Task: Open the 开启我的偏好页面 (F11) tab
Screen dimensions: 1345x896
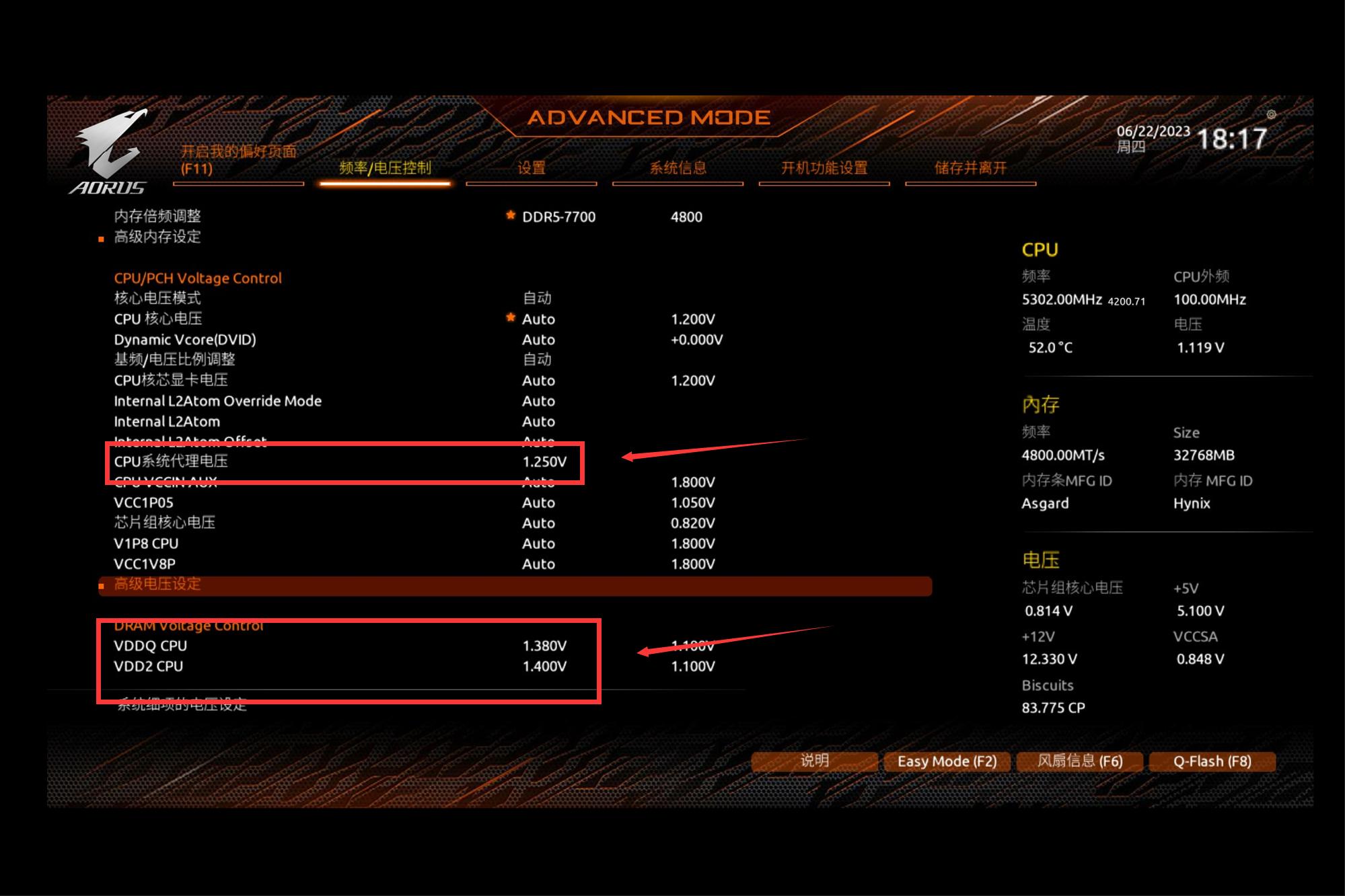Action: click(x=238, y=160)
